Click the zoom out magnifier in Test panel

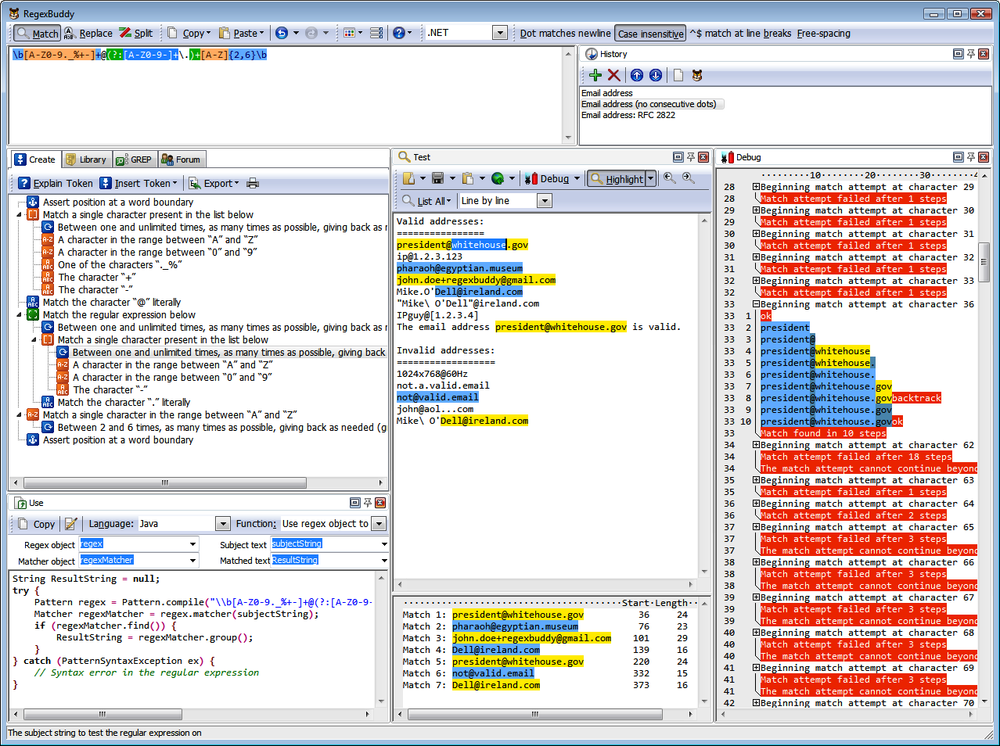(x=669, y=178)
